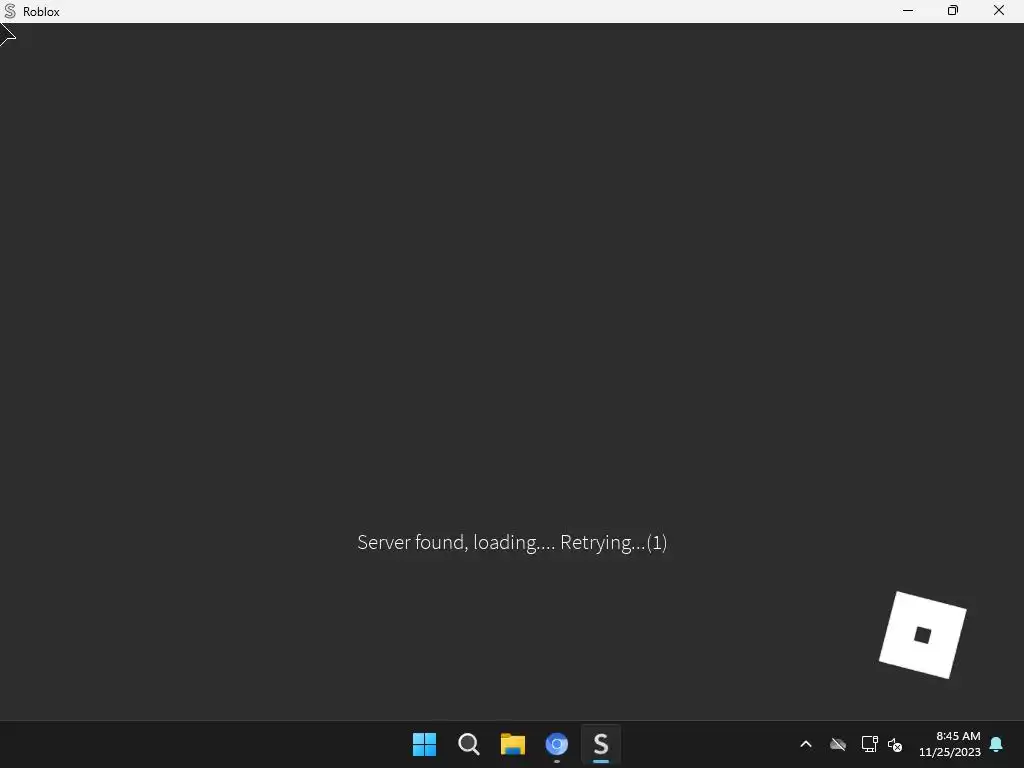Click the 'Server found, loading' status text
1024x768 pixels.
coord(512,542)
